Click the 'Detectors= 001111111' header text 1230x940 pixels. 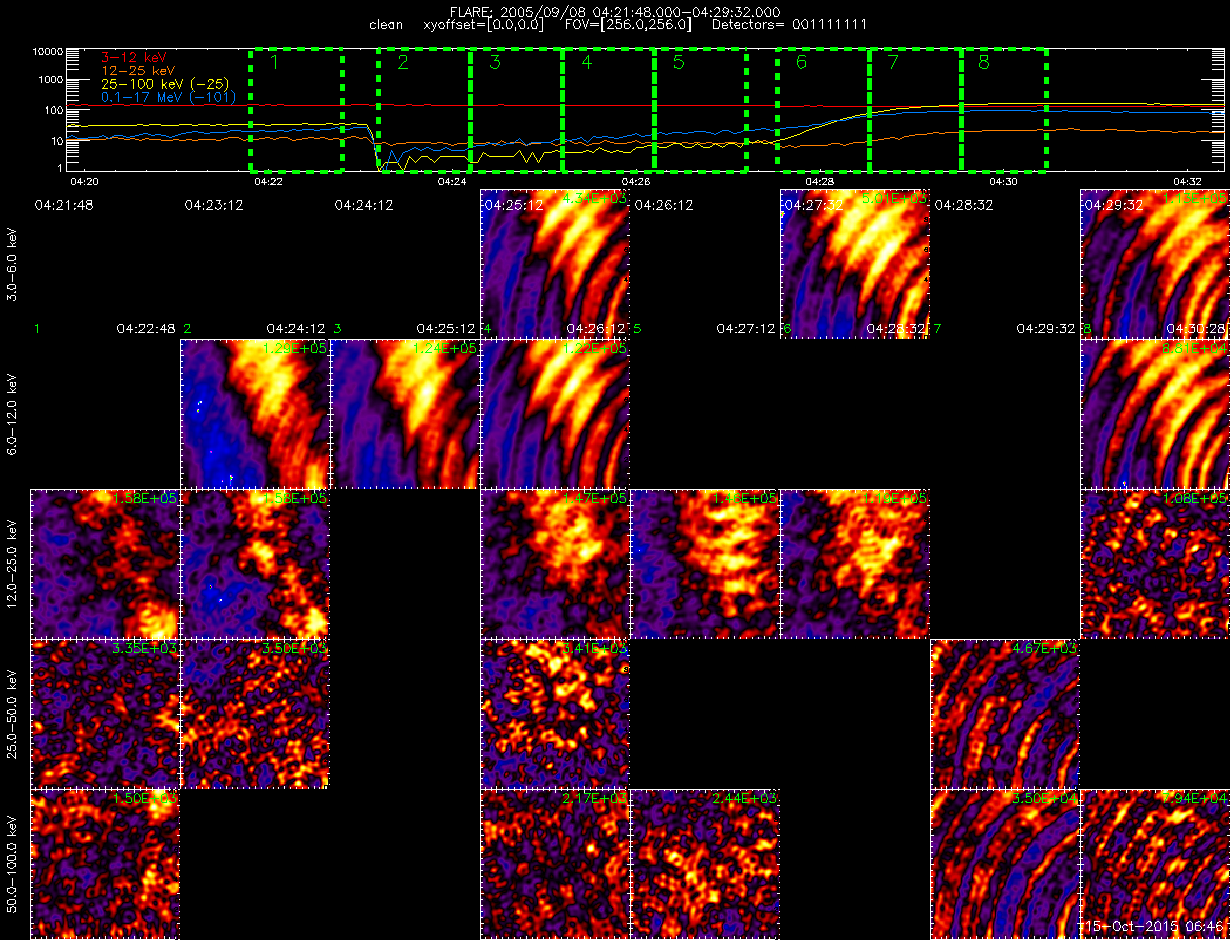point(789,24)
